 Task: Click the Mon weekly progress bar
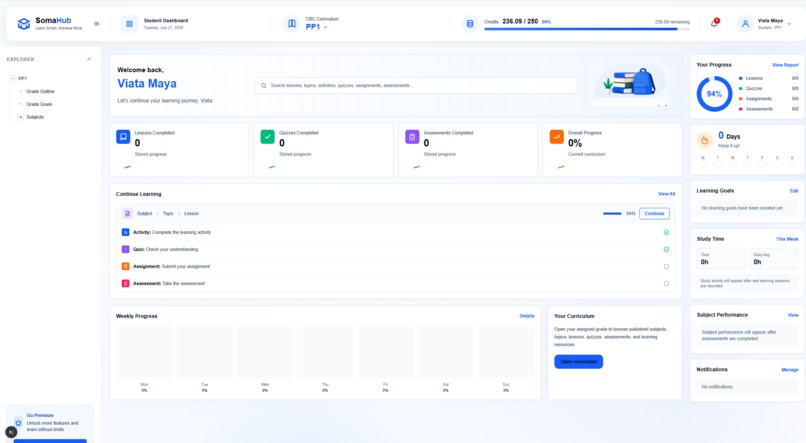coord(144,353)
